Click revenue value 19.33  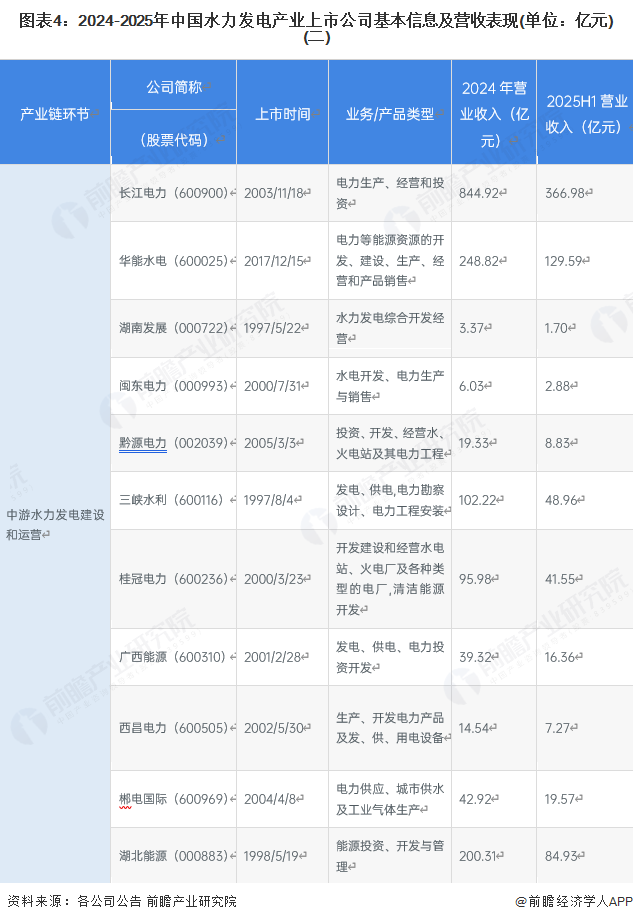pos(475,443)
